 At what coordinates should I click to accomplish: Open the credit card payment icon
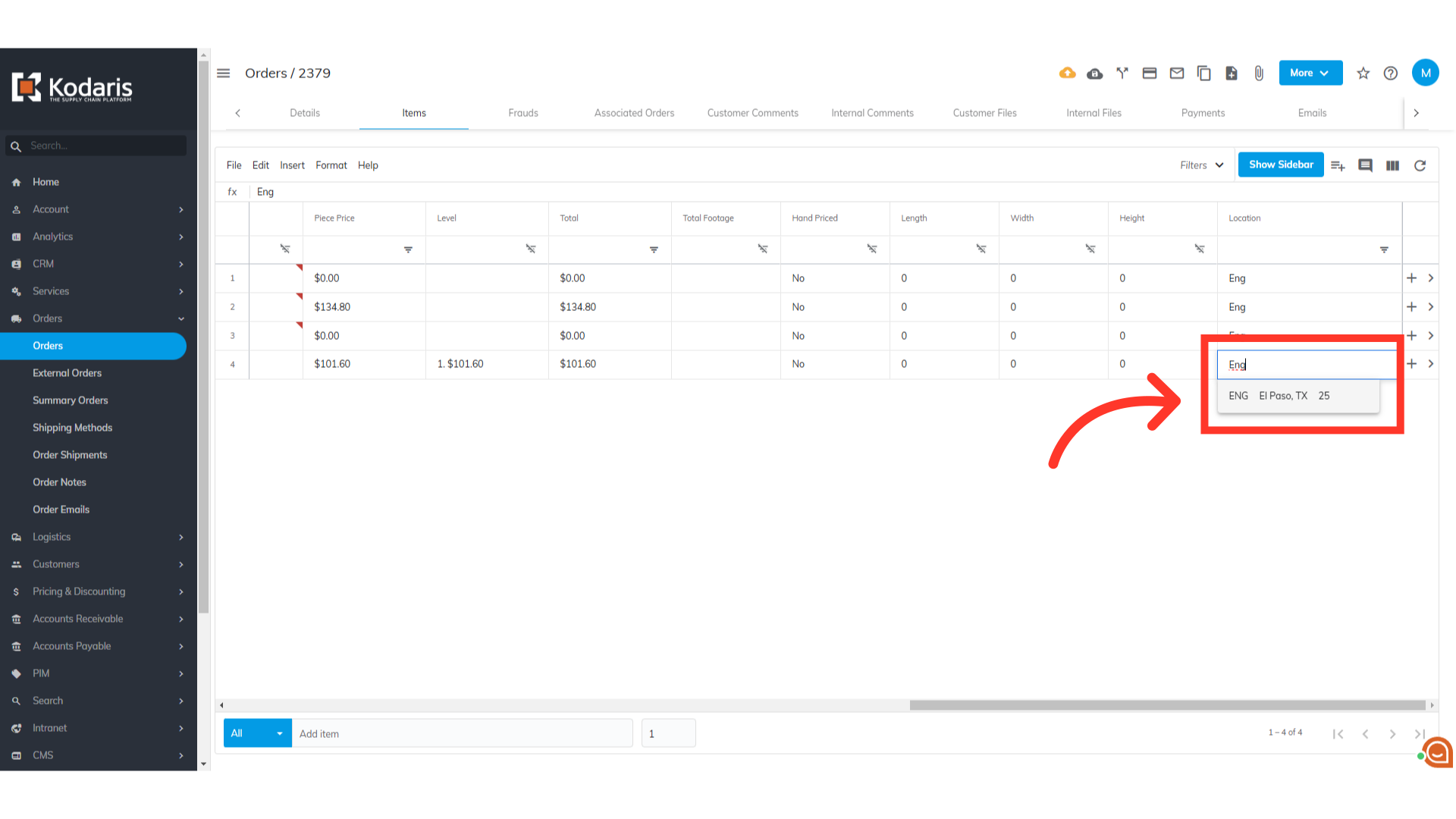pyautogui.click(x=1150, y=74)
